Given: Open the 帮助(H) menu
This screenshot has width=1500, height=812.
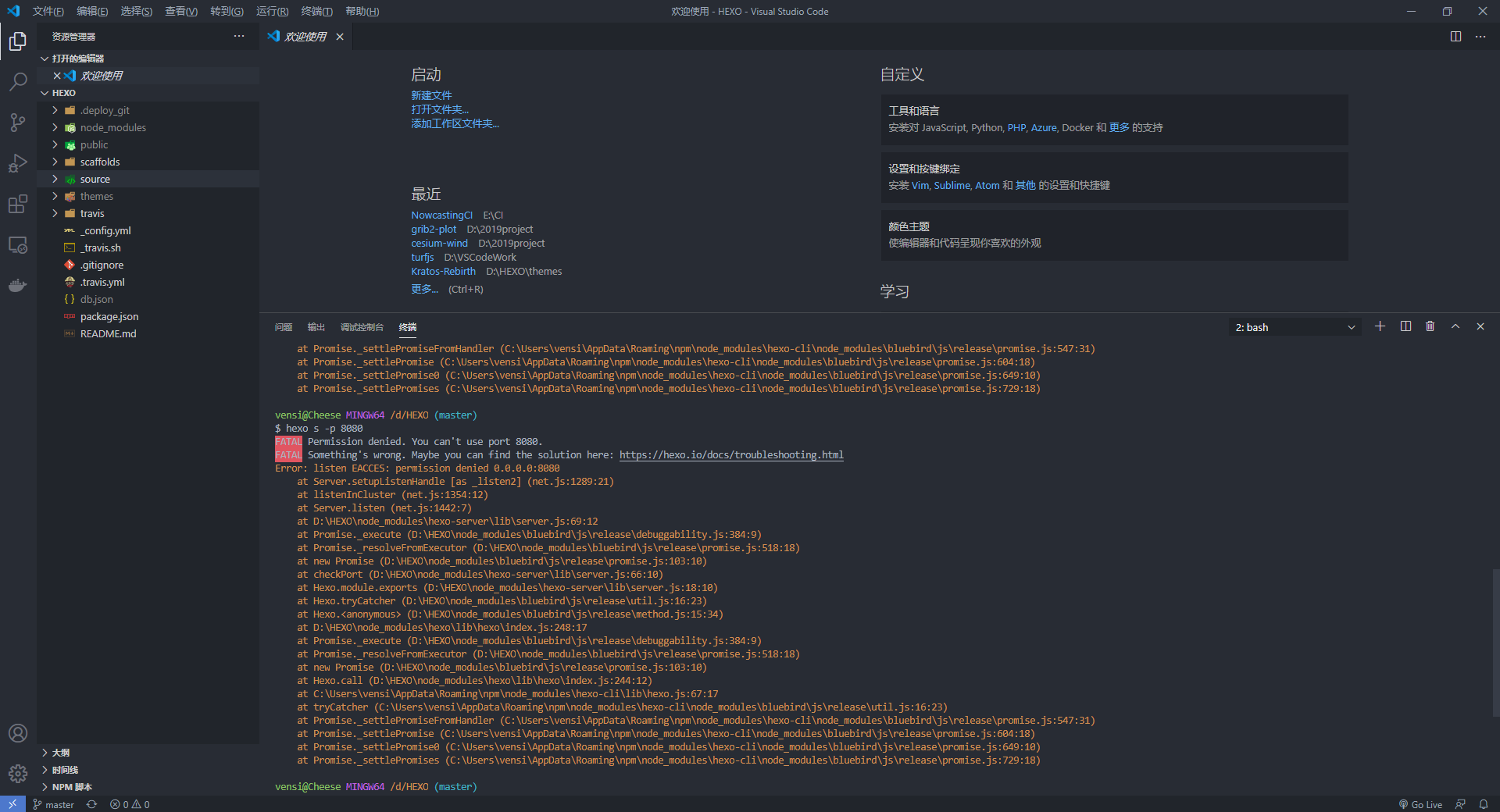Looking at the screenshot, I should [362, 11].
